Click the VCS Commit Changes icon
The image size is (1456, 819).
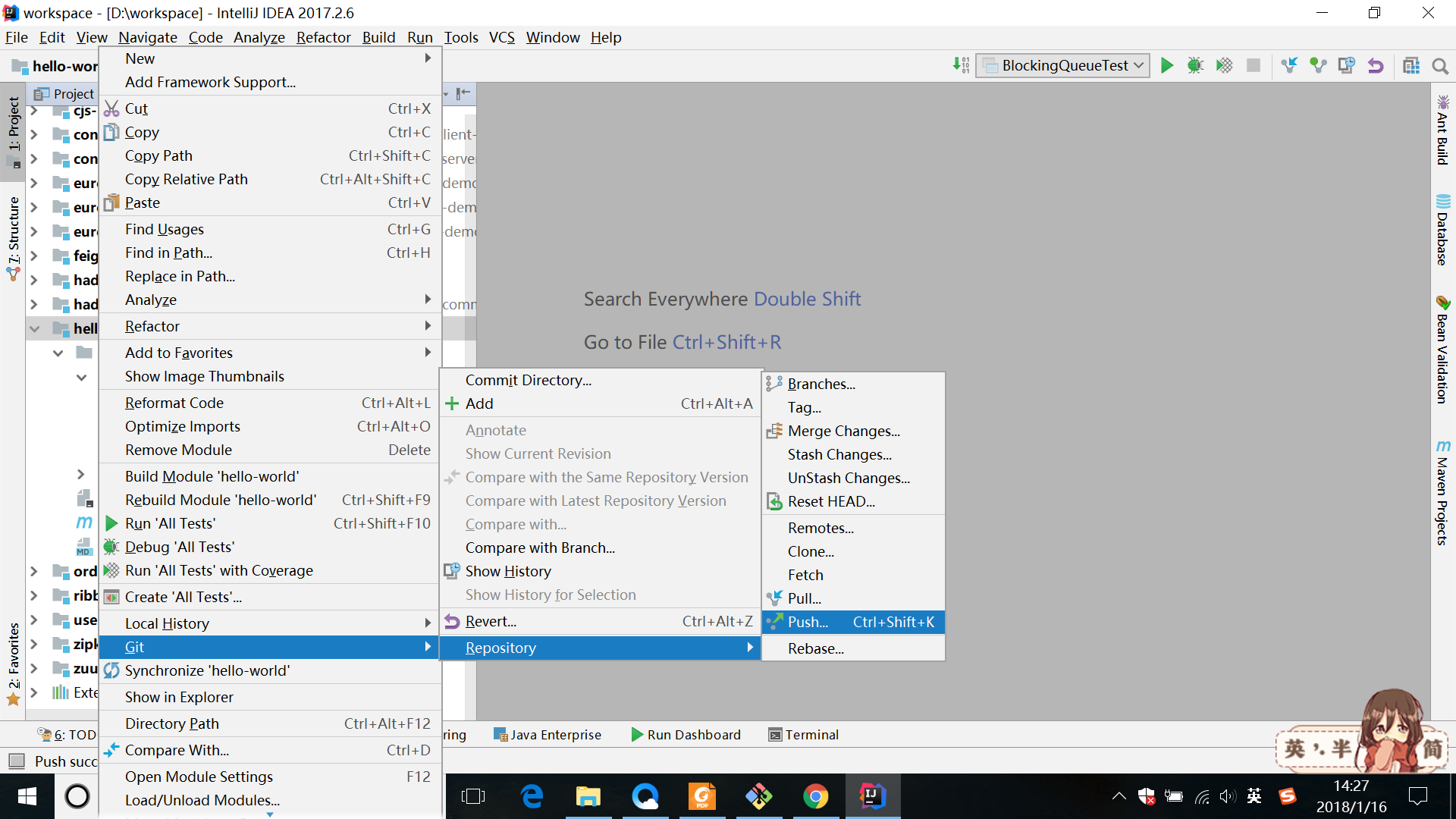click(1318, 66)
